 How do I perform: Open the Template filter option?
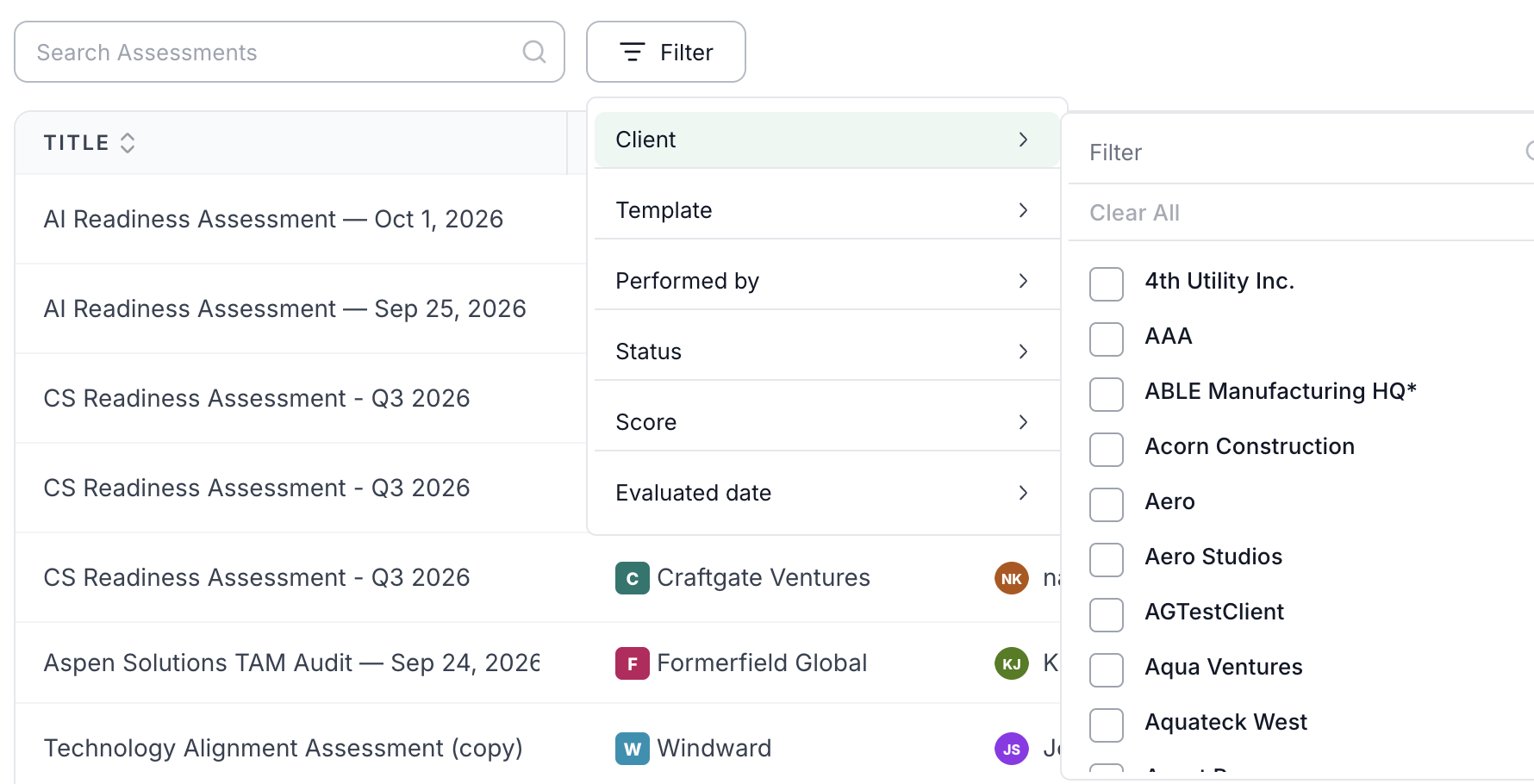click(826, 210)
